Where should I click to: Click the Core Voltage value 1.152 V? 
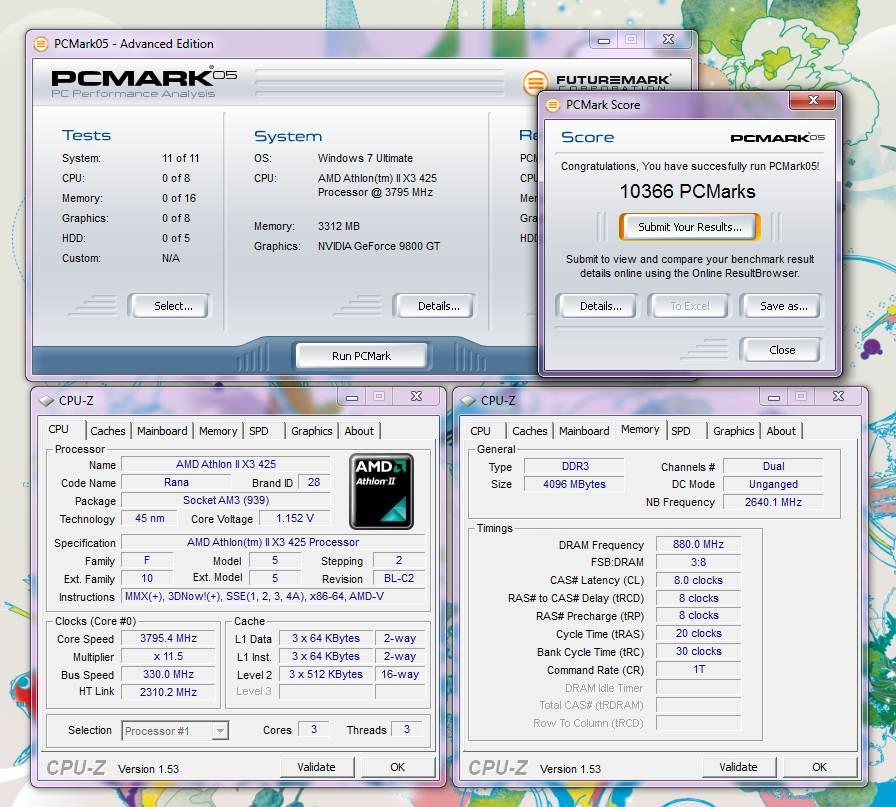pyautogui.click(x=295, y=518)
